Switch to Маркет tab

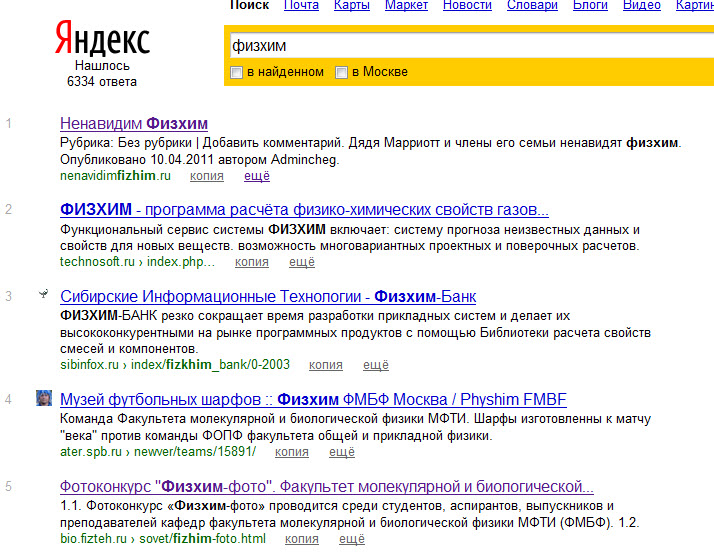406,5
